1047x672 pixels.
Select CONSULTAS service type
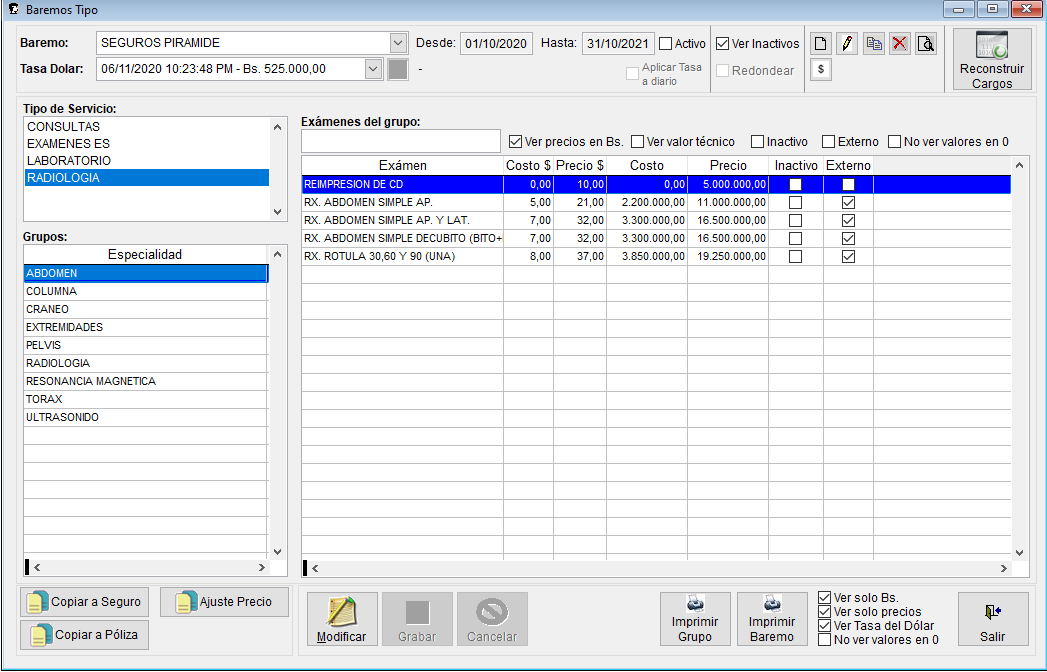coord(147,127)
